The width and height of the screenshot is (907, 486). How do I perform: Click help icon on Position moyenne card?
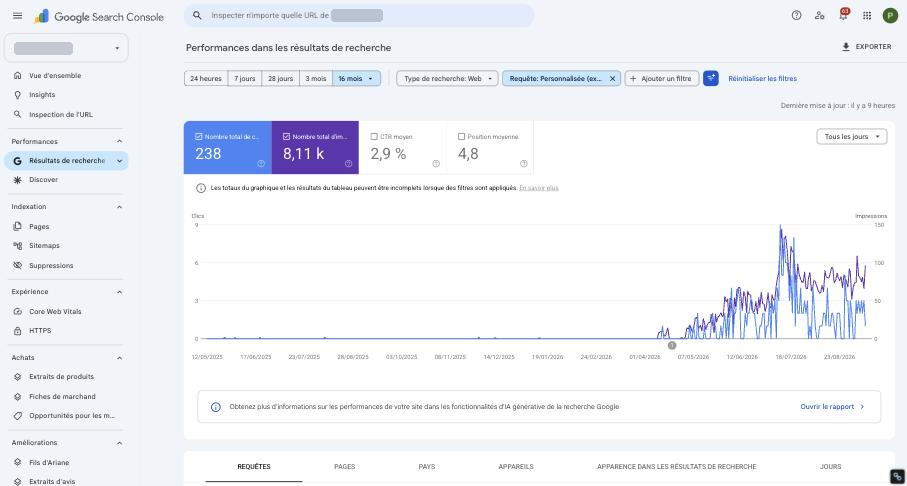[523, 164]
